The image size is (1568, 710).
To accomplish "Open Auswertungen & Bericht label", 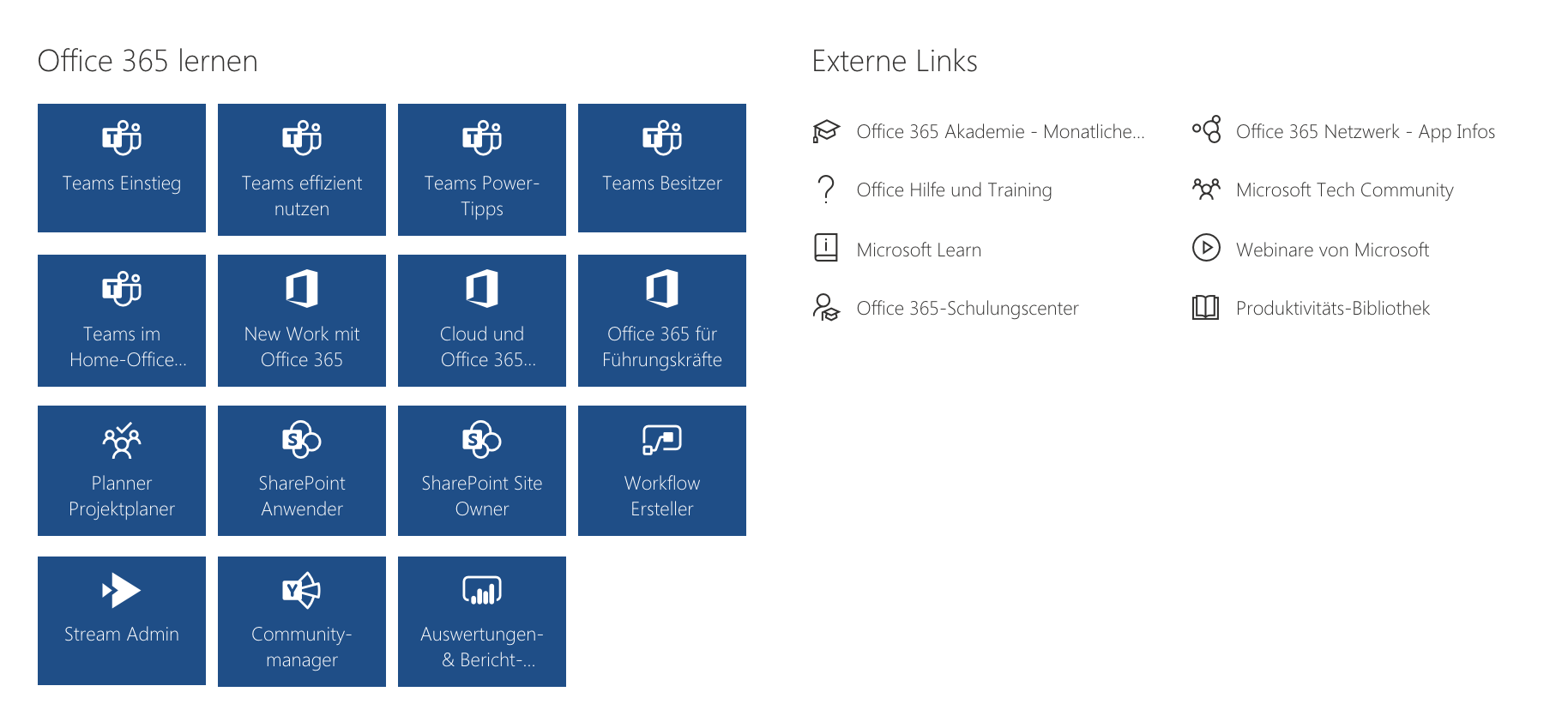I will tap(482, 647).
